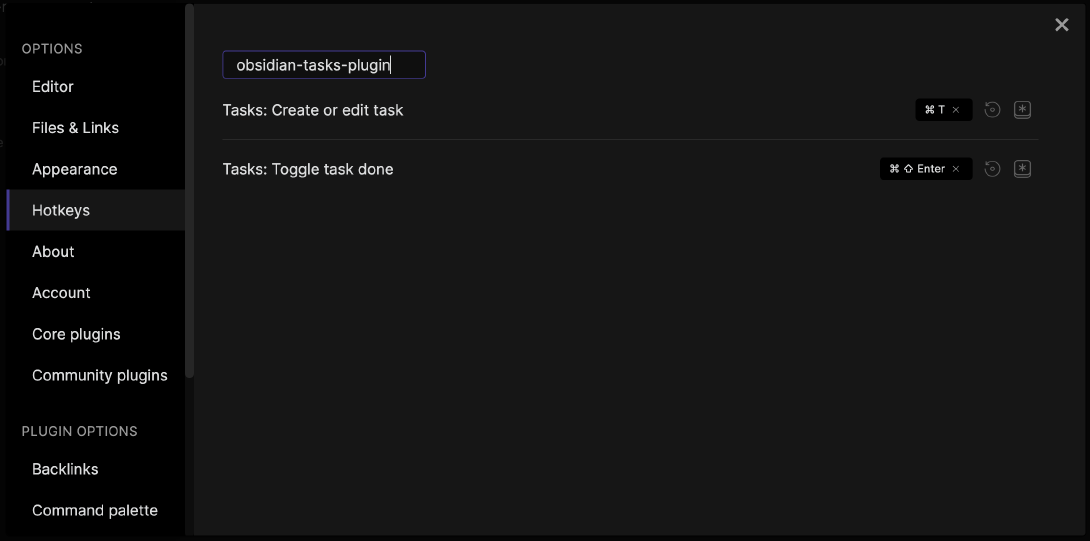Click the settings sidebar scrollbar
1090x541 pixels.
point(189,191)
